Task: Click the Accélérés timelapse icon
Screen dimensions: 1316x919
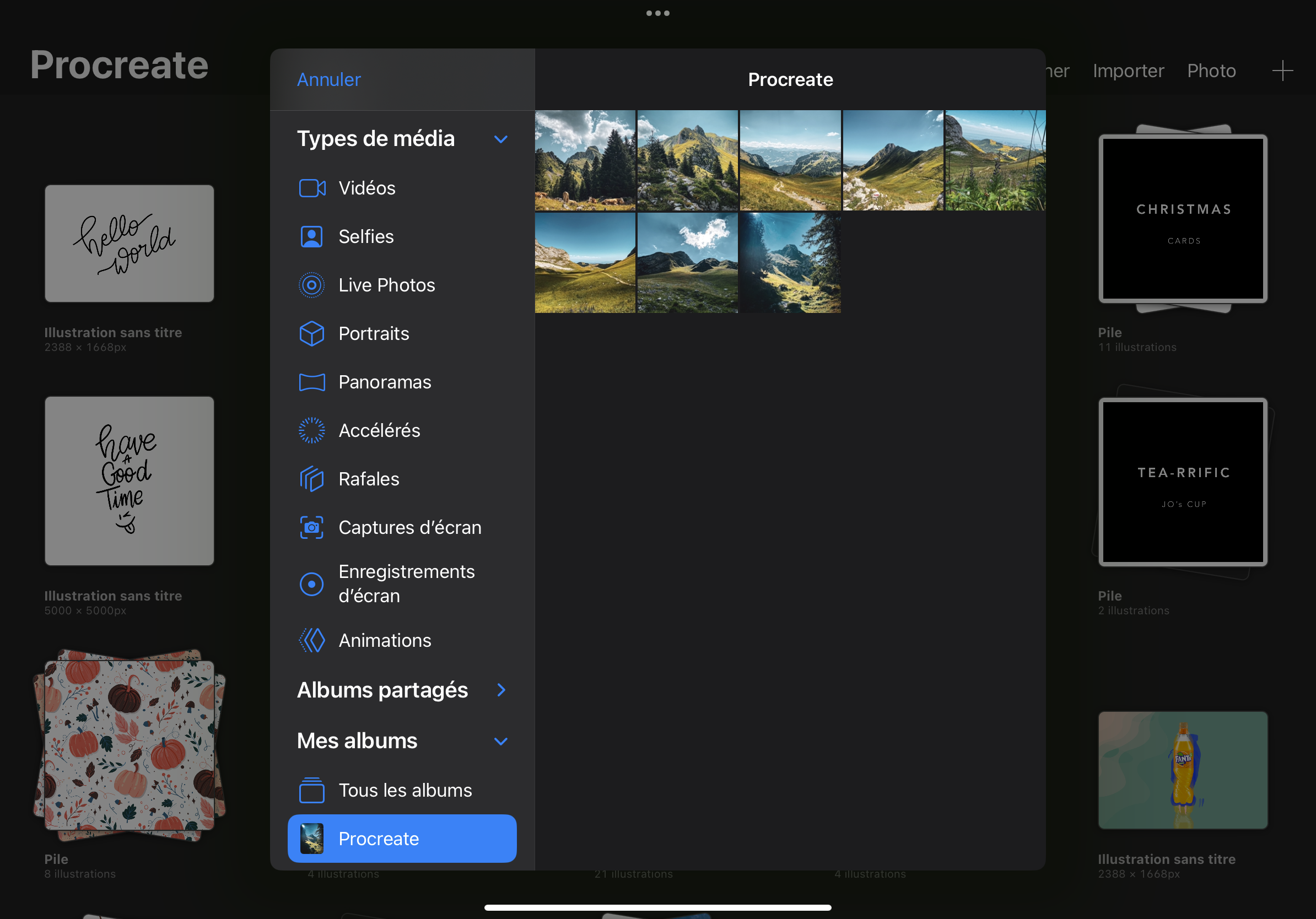Action: (x=312, y=430)
